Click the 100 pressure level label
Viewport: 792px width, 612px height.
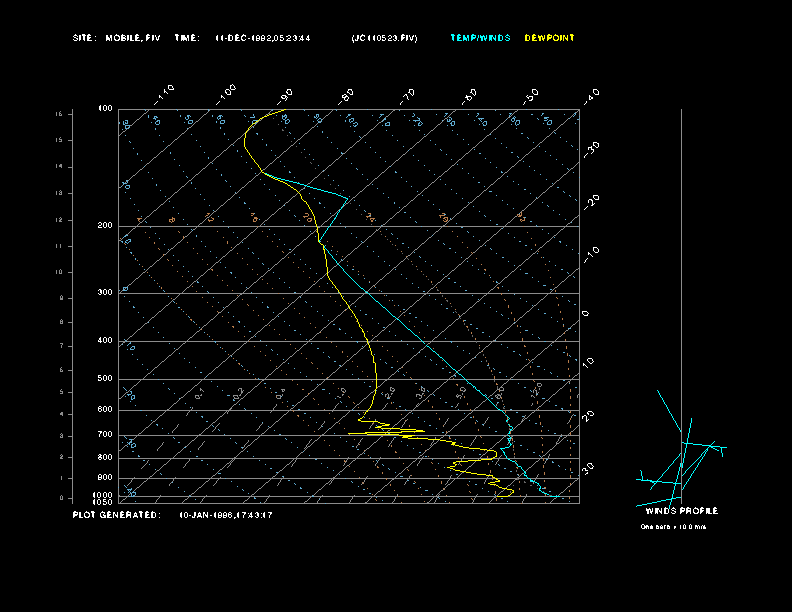[x=105, y=109]
